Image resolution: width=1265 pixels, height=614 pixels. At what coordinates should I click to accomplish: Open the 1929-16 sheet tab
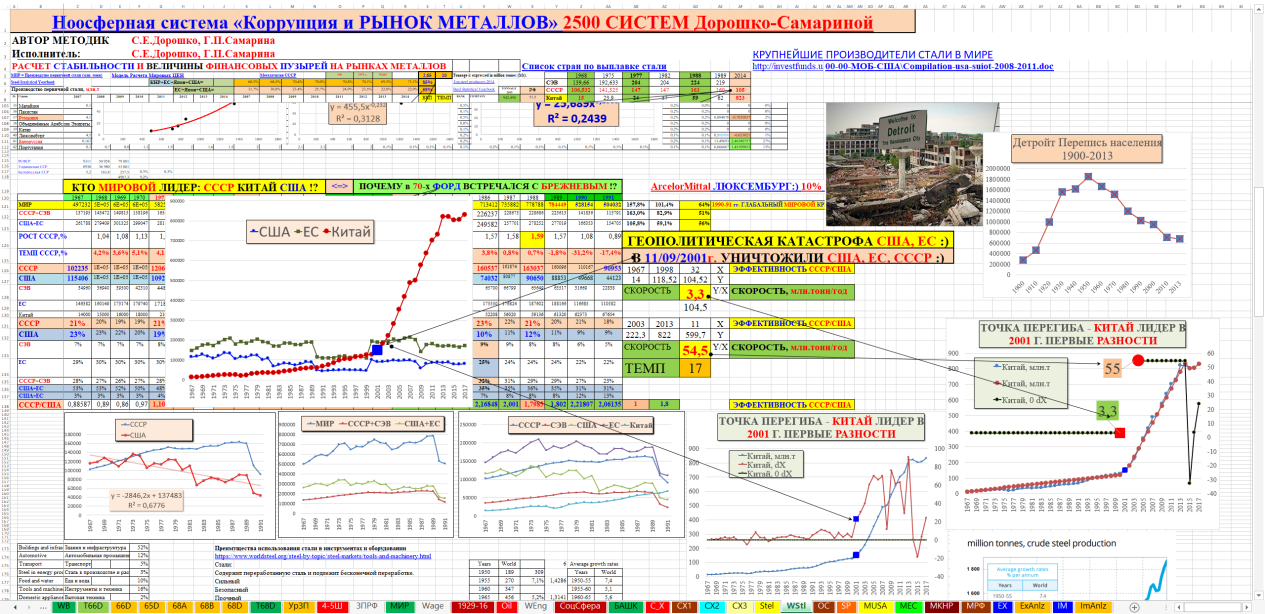tap(470, 607)
